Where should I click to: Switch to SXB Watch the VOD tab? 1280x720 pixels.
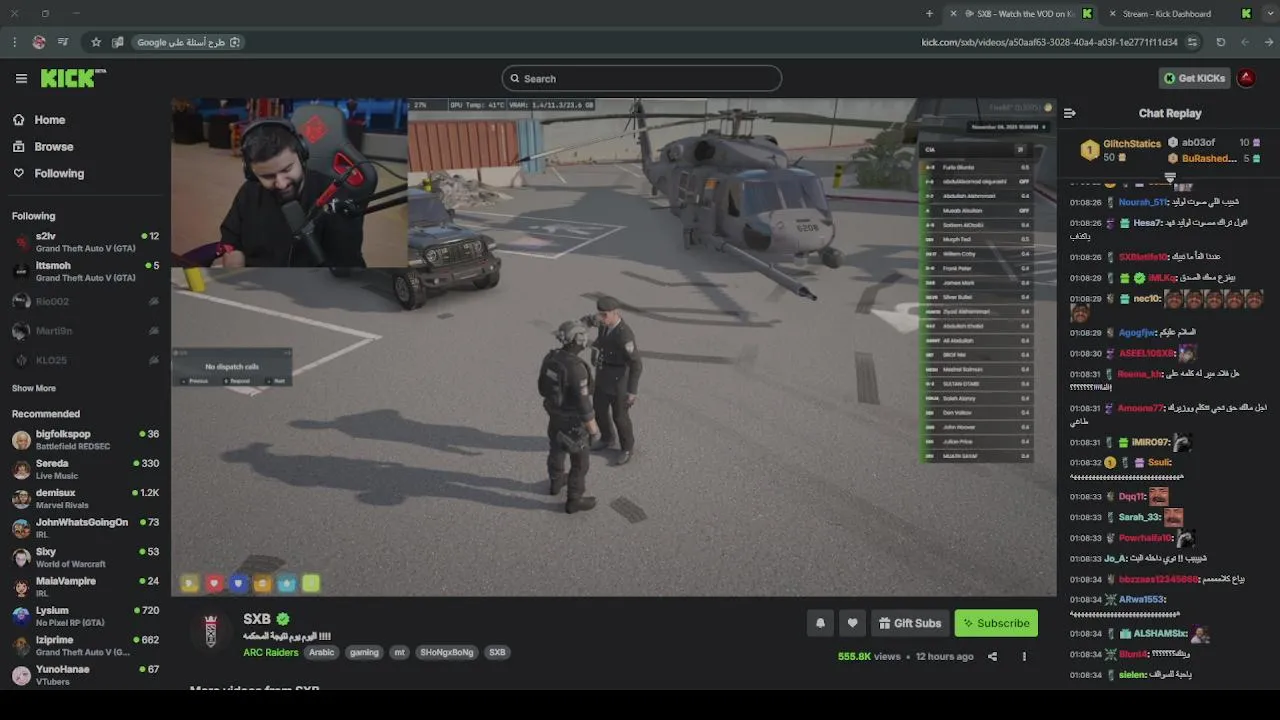point(1020,14)
